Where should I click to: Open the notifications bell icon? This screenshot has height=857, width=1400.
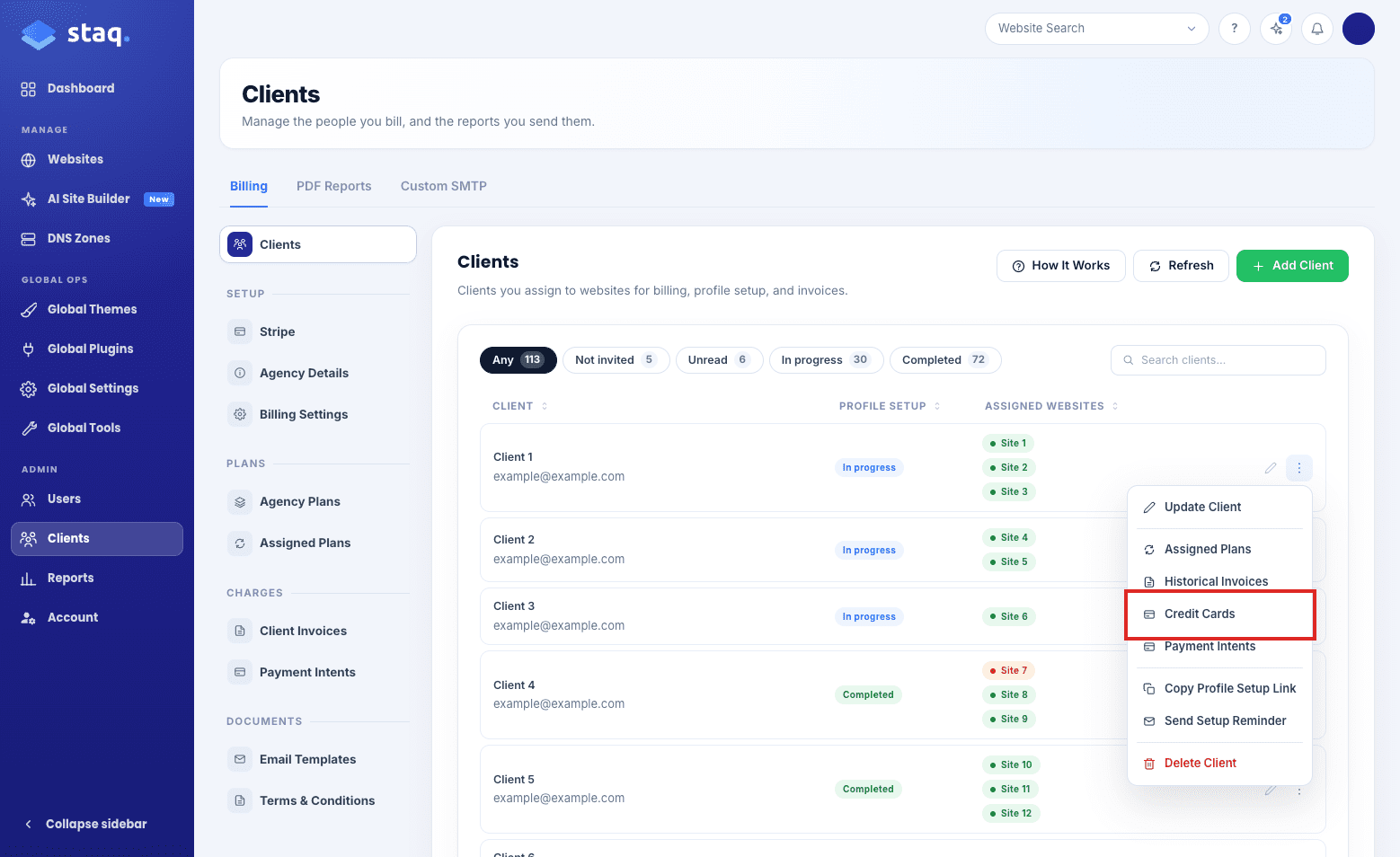pyautogui.click(x=1317, y=29)
